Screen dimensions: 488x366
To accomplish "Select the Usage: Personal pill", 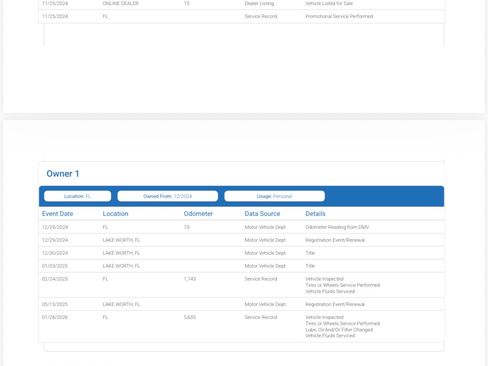I will [274, 196].
